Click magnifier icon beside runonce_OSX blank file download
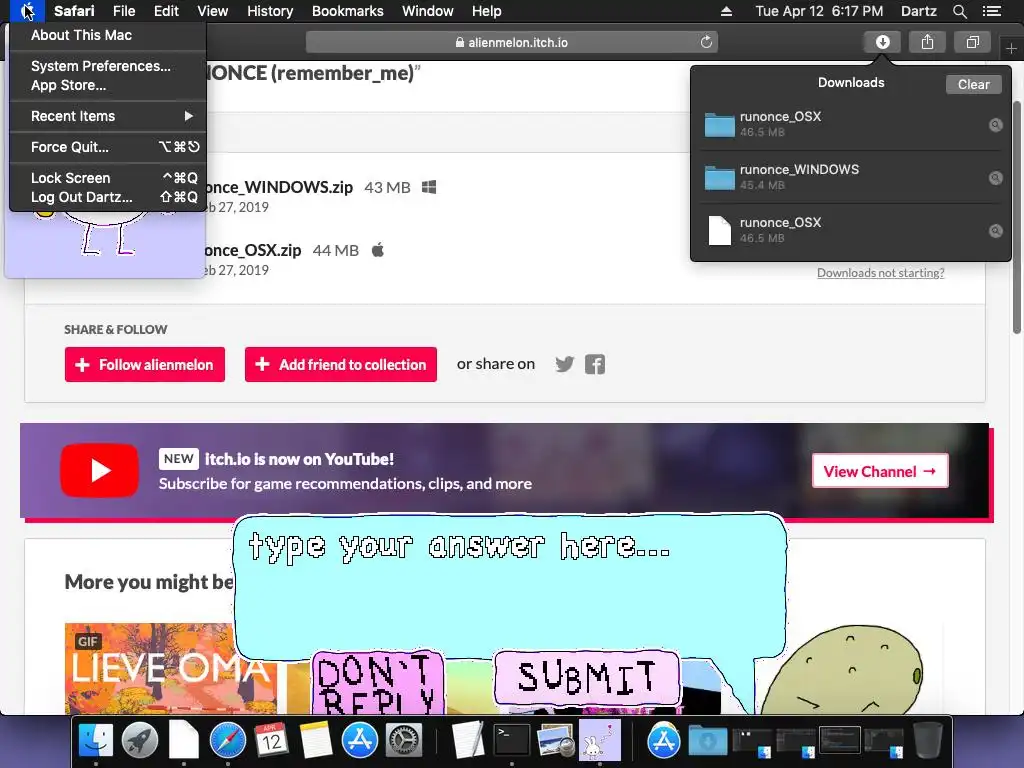The image size is (1024, 768). point(995,231)
